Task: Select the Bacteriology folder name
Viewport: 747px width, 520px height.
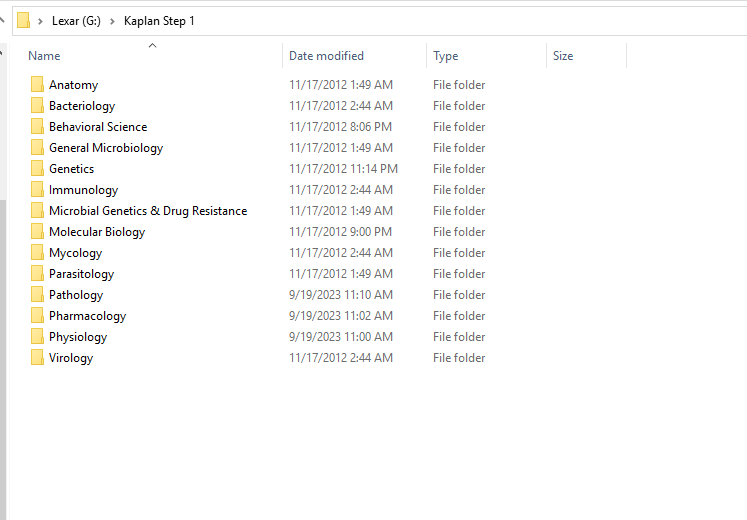Action: pyautogui.click(x=82, y=106)
